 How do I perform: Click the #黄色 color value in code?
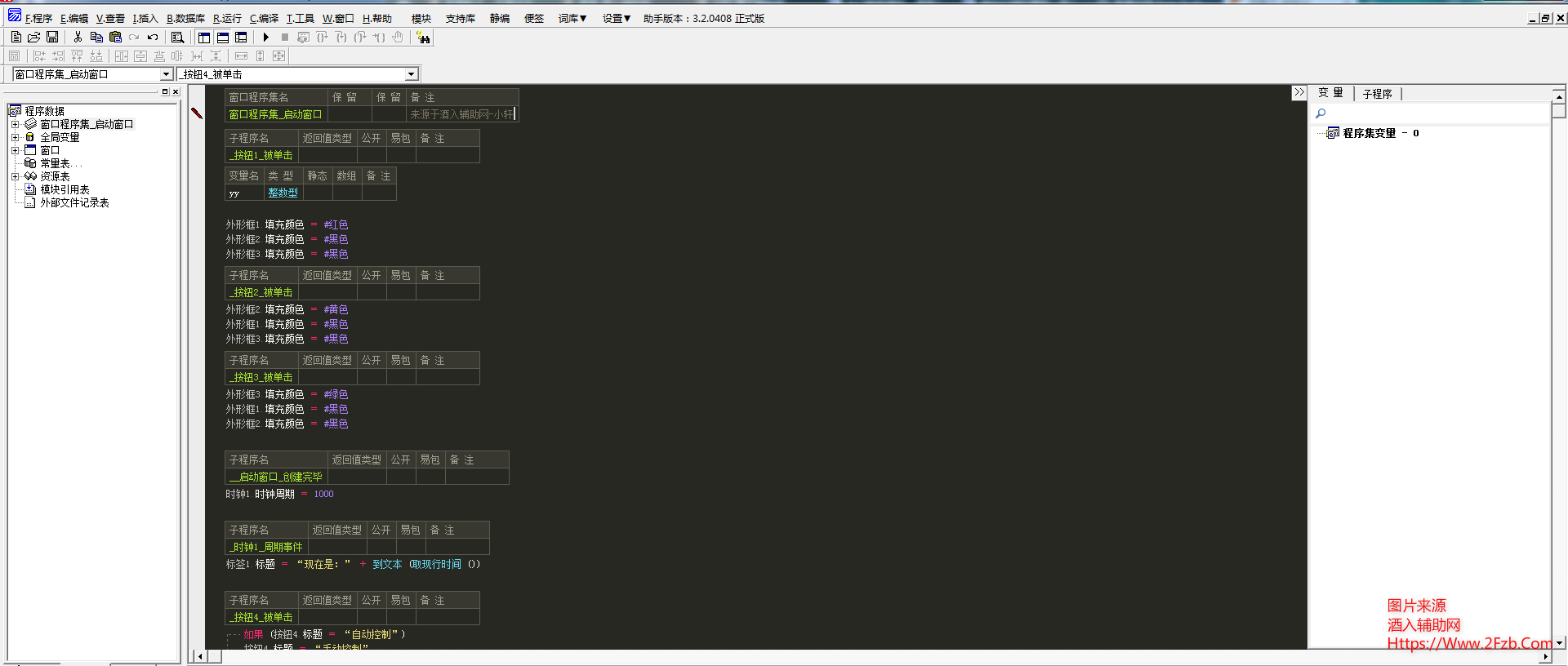(x=336, y=309)
